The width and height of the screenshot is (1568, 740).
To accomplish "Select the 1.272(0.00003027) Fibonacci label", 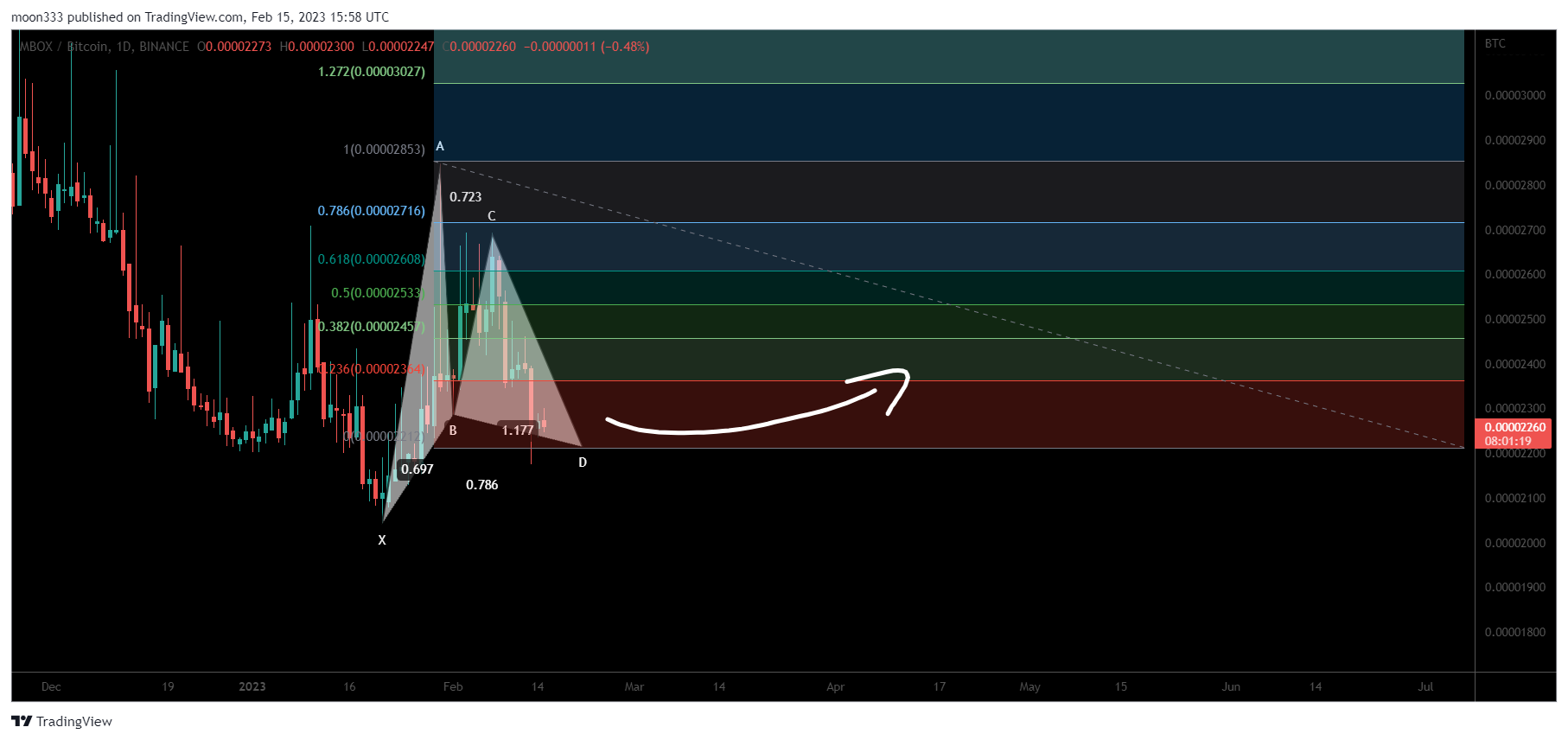I will pos(372,72).
